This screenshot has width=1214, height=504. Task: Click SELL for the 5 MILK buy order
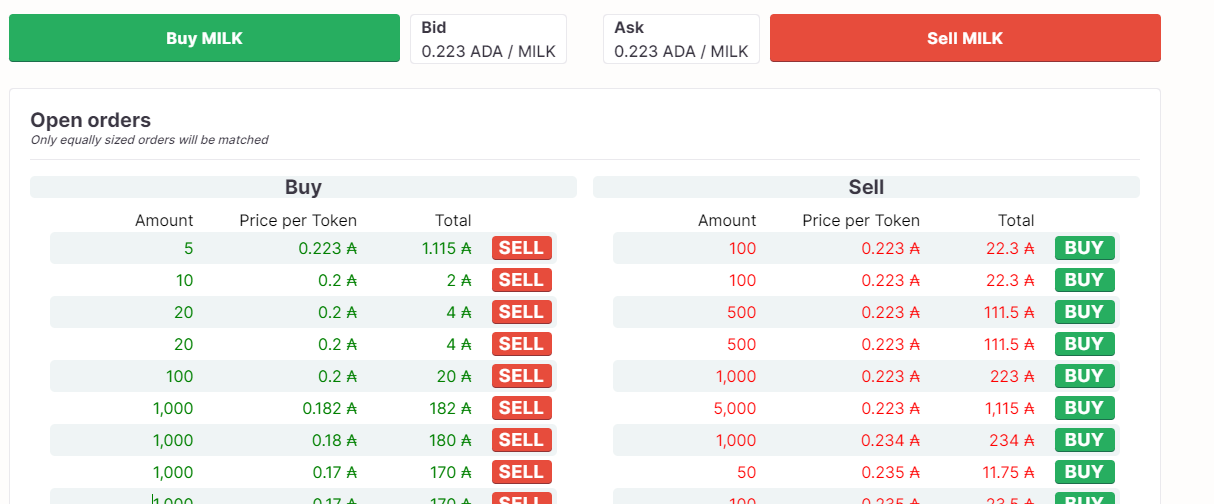tap(521, 248)
